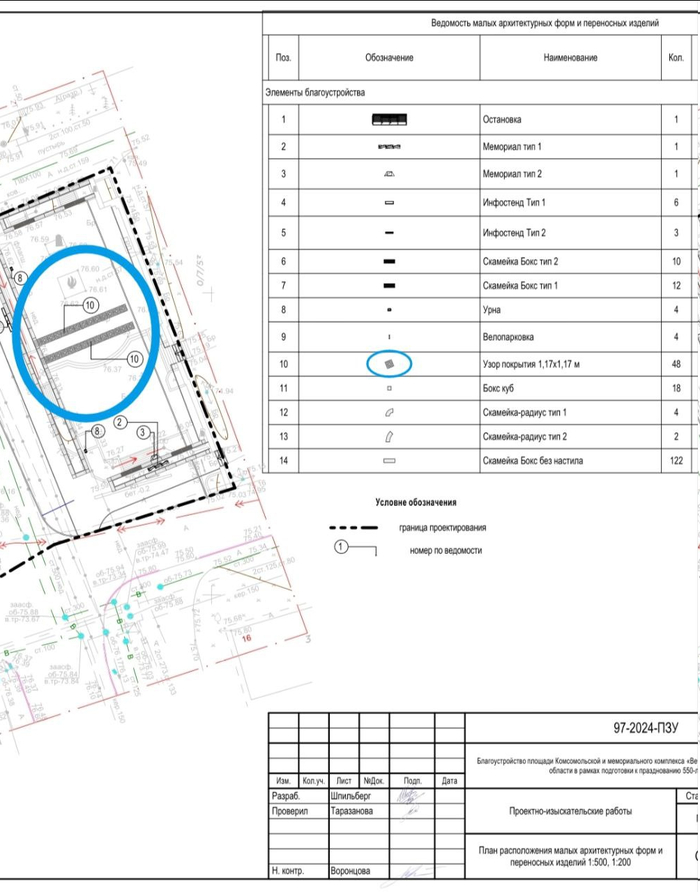Click callout circle 2 on the site plan
This screenshot has width=700, height=892.
[x=120, y=422]
